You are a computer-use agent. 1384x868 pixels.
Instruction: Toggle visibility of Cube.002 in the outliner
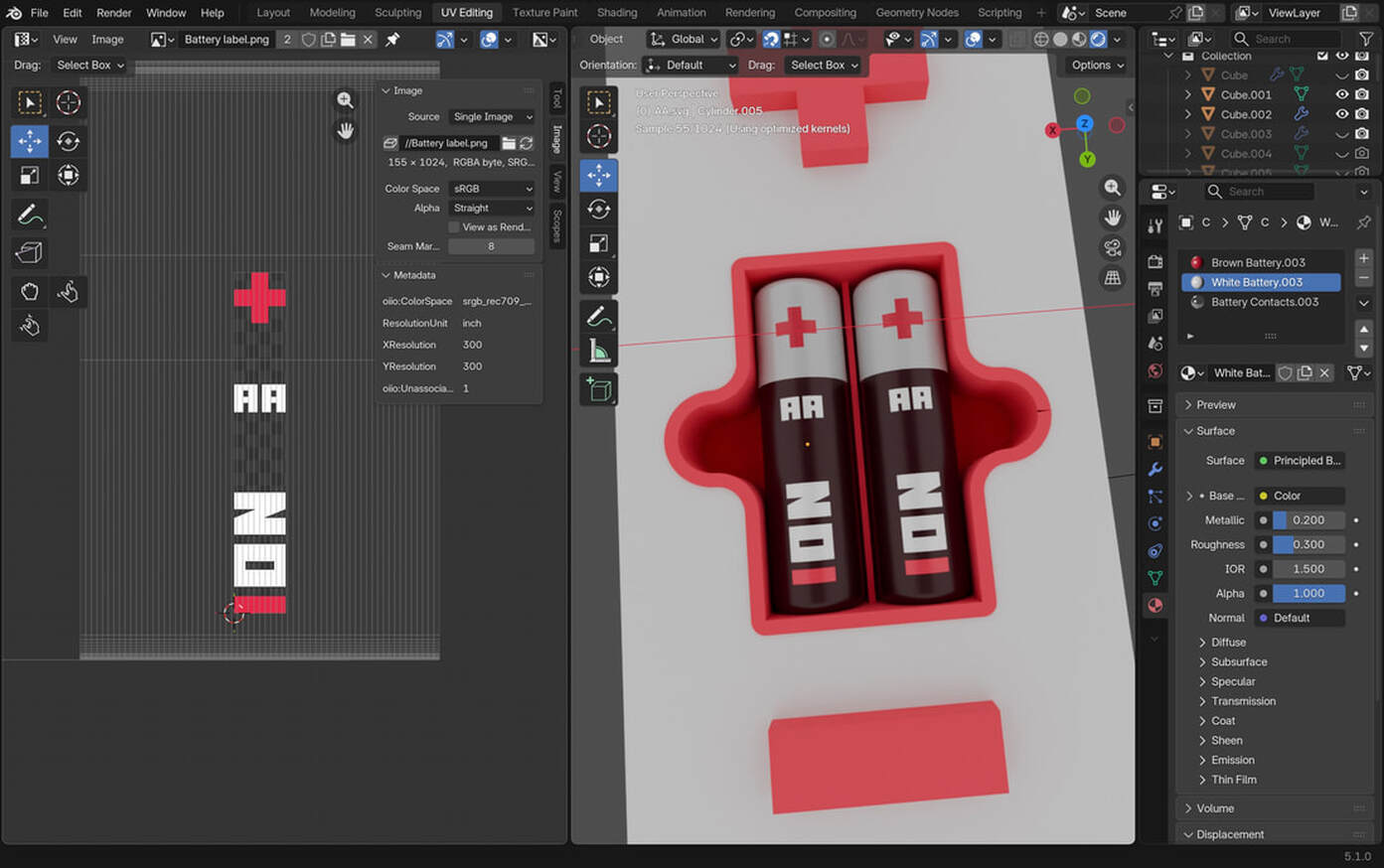coord(1341,114)
